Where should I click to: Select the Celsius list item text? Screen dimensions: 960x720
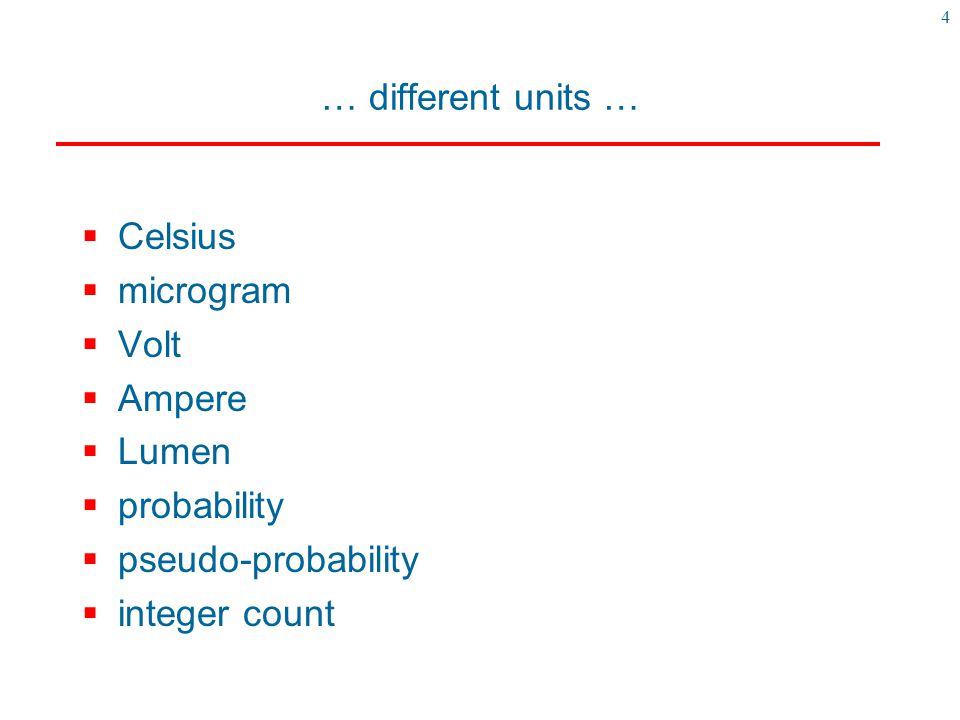coord(176,236)
